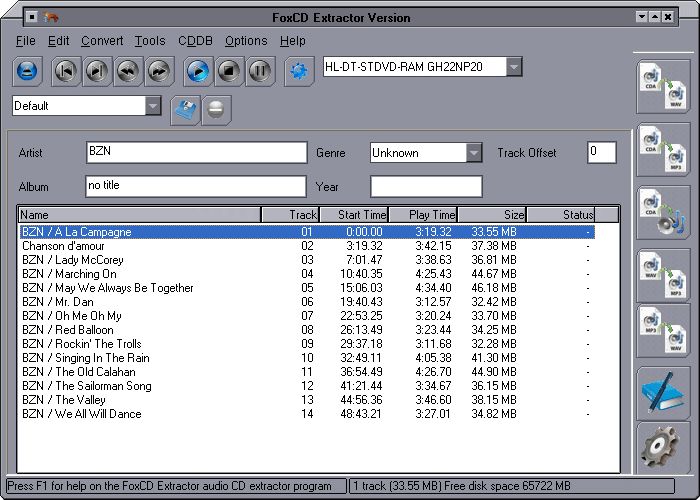Image resolution: width=700 pixels, height=500 pixels.
Task: Remove the profile with the minus icon
Action: click(216, 110)
